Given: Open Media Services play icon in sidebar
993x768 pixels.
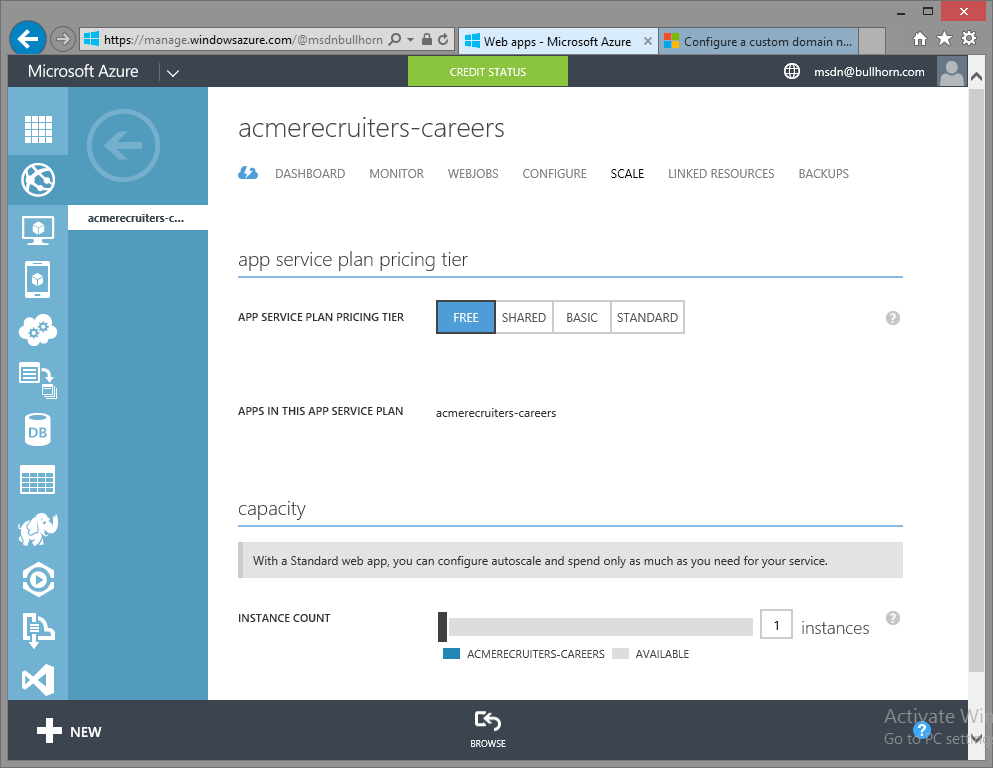Looking at the screenshot, I should click(38, 579).
